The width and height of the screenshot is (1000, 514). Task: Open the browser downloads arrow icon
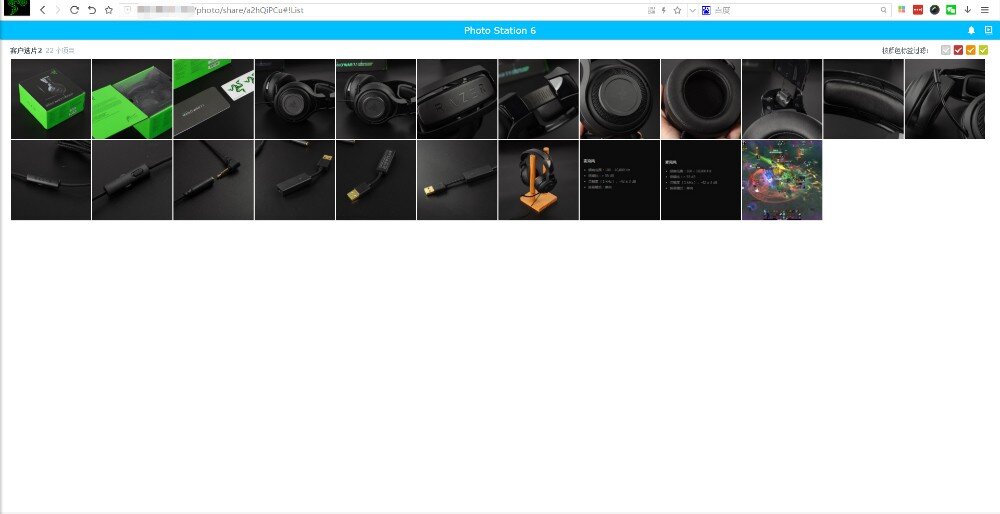tap(967, 10)
